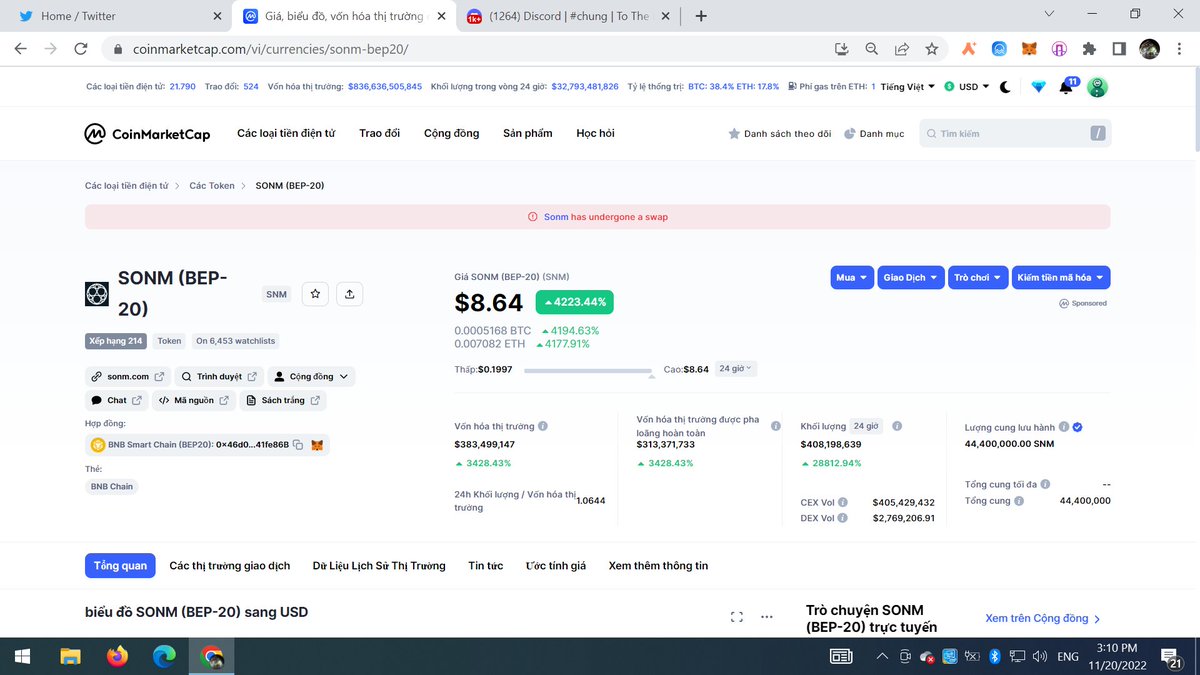
Task: Expand the Giao Dịch dropdown button
Action: [911, 277]
